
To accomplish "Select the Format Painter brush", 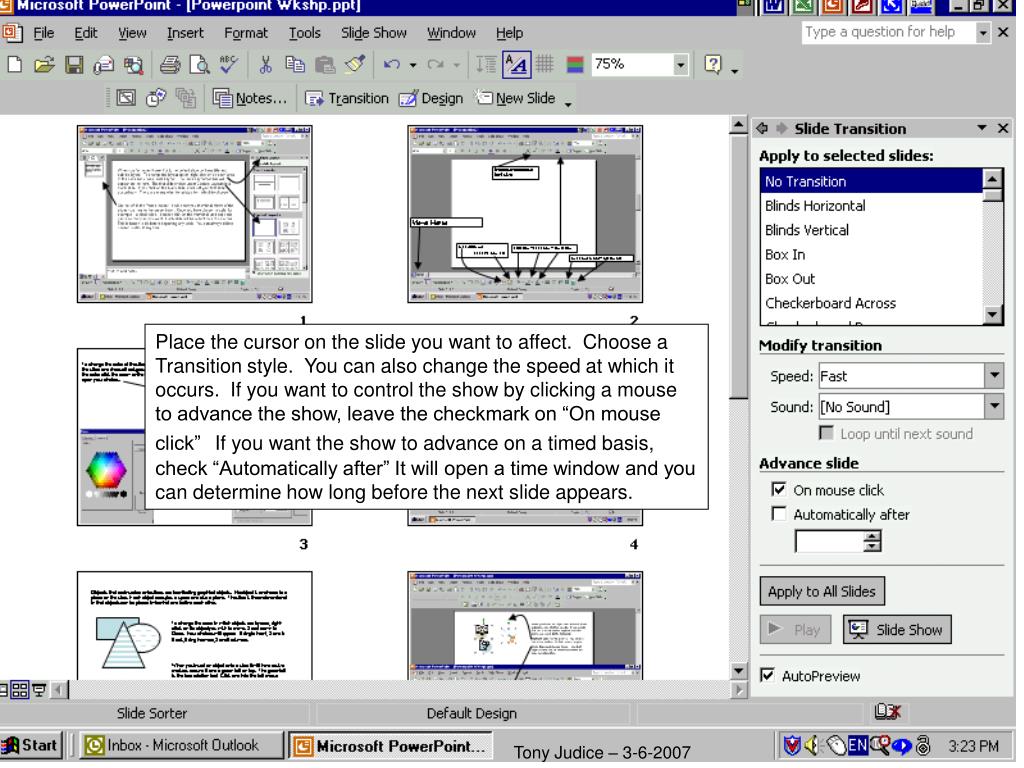I will (x=355, y=64).
